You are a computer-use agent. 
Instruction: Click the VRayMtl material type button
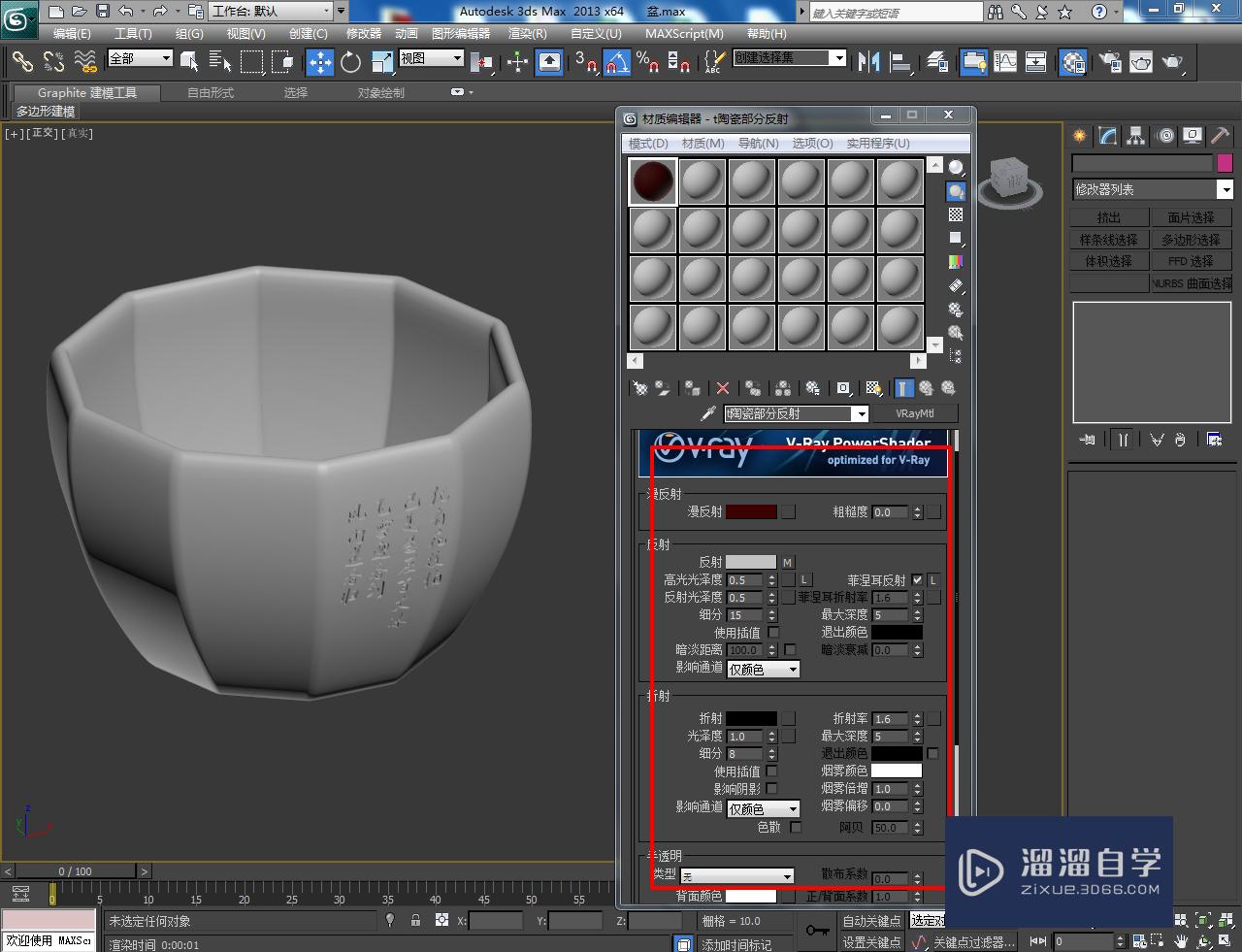click(x=915, y=413)
